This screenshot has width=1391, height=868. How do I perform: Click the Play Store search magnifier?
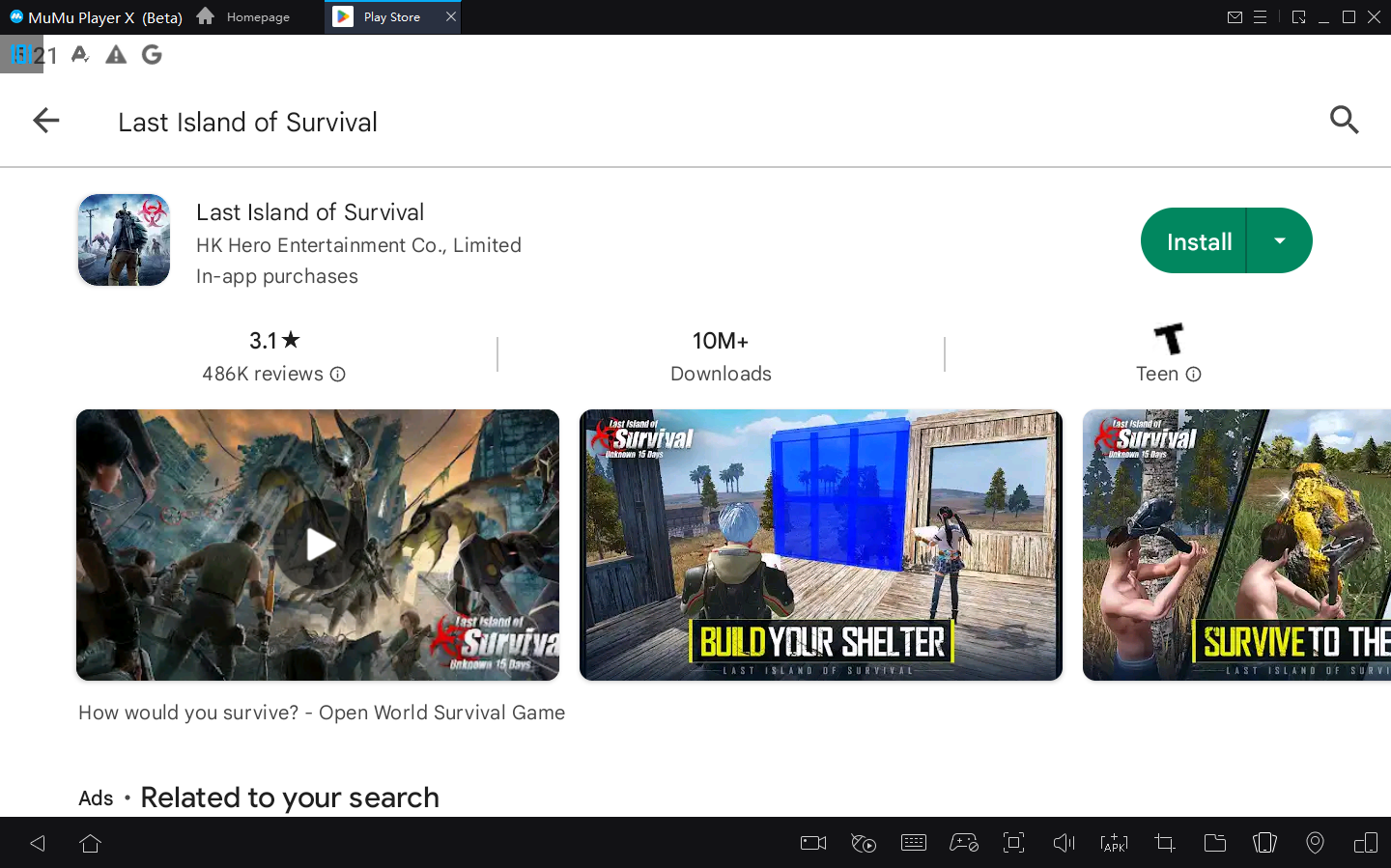tap(1344, 121)
